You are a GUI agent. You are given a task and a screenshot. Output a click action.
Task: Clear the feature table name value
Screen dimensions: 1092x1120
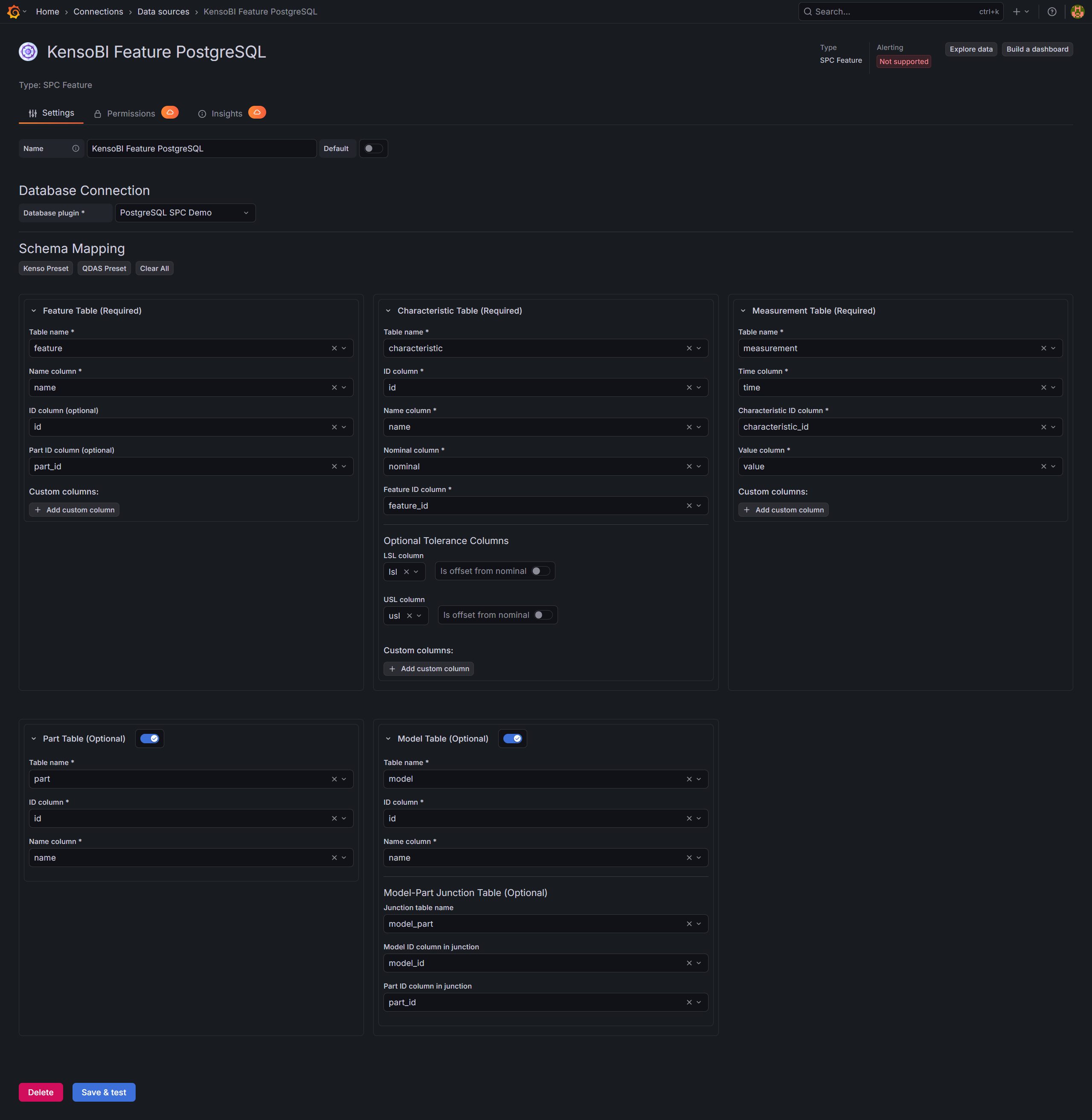(334, 348)
